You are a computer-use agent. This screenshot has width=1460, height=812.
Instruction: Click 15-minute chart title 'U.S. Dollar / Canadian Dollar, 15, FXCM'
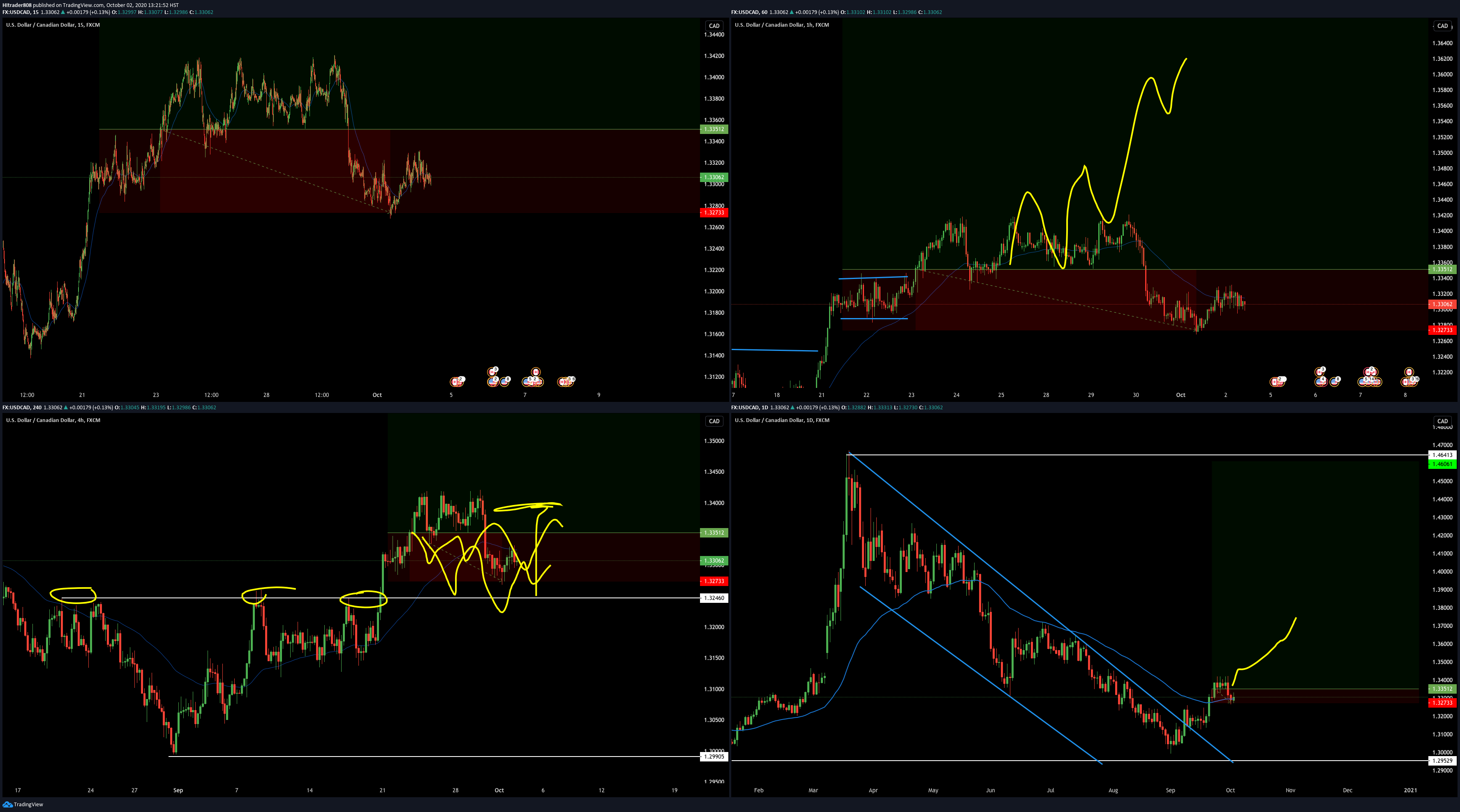53,25
